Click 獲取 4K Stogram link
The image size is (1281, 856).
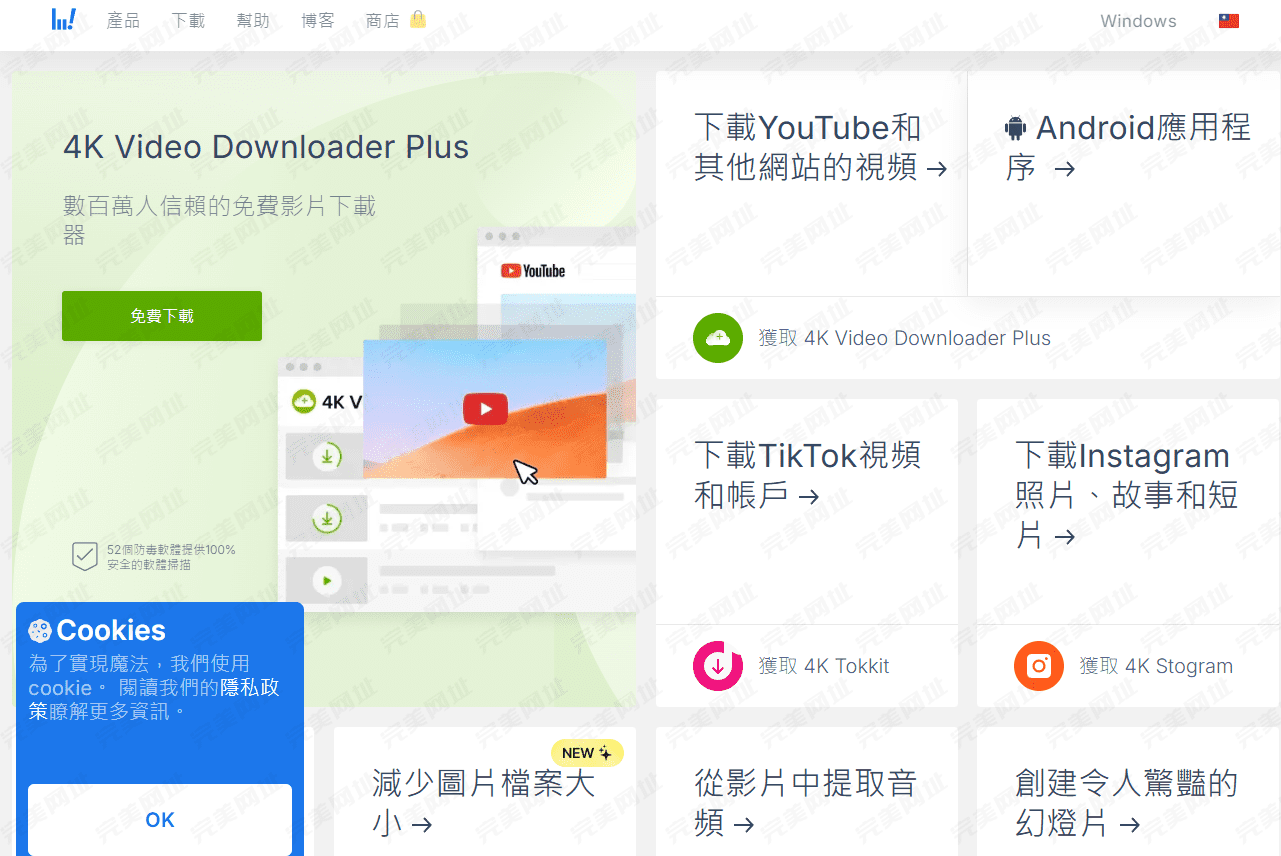(x=1156, y=666)
